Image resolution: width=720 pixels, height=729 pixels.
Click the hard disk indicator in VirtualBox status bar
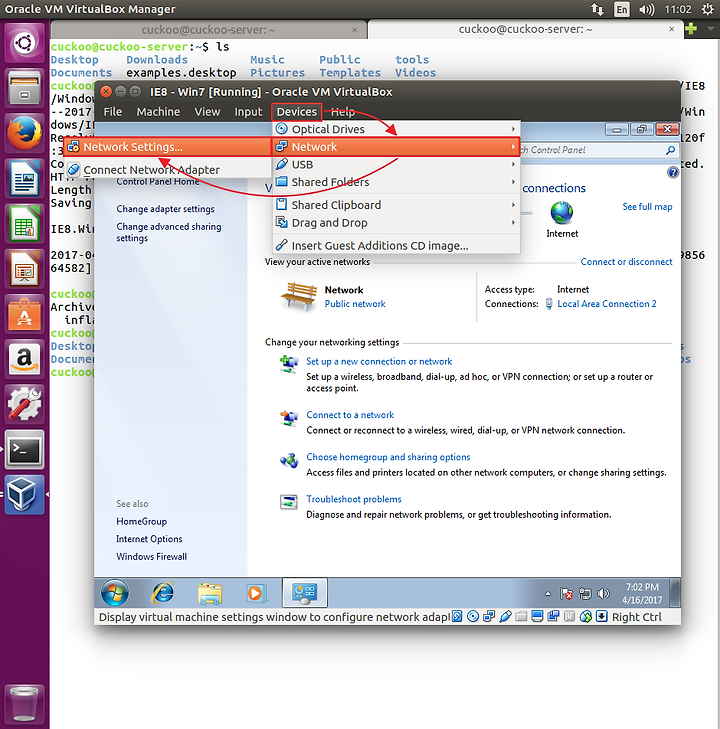point(457,616)
